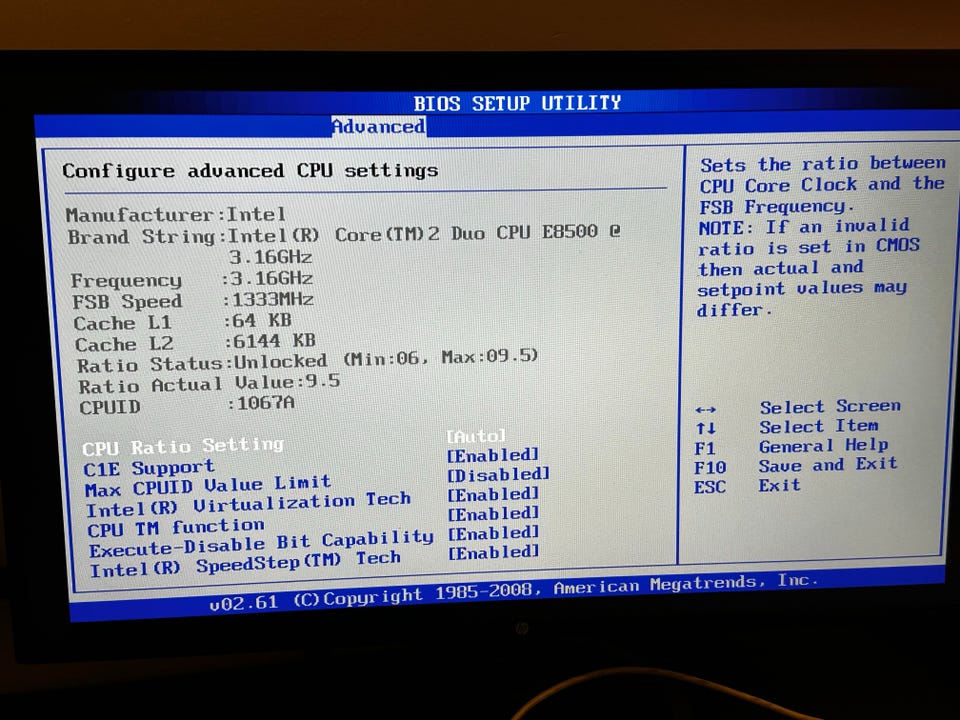The width and height of the screenshot is (960, 720).
Task: Click the Select Screen label
Action: [830, 407]
